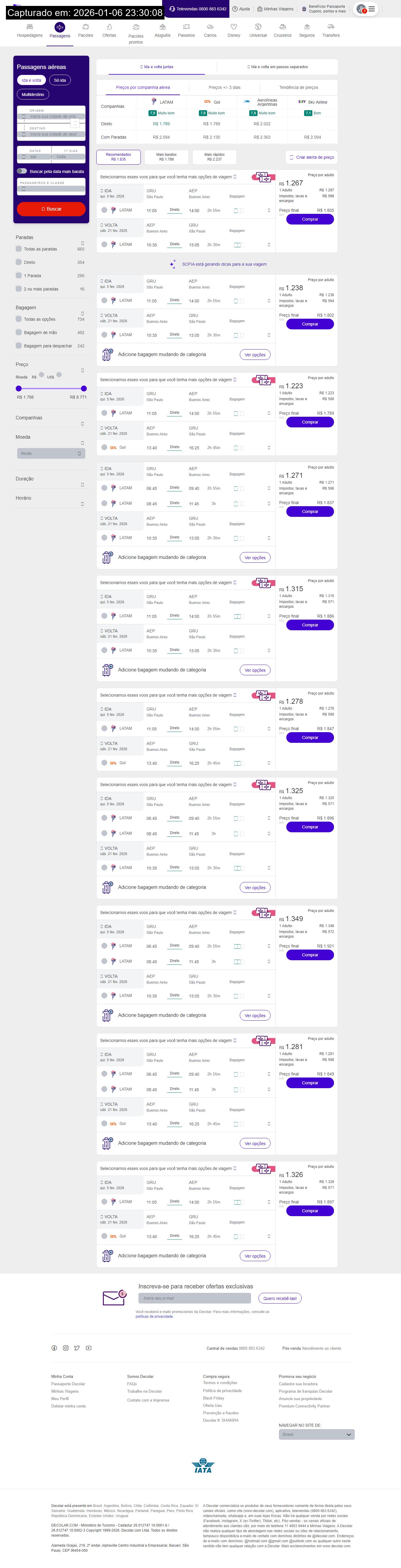
Task: Expand the Companhias filter section
Action: tap(82, 423)
